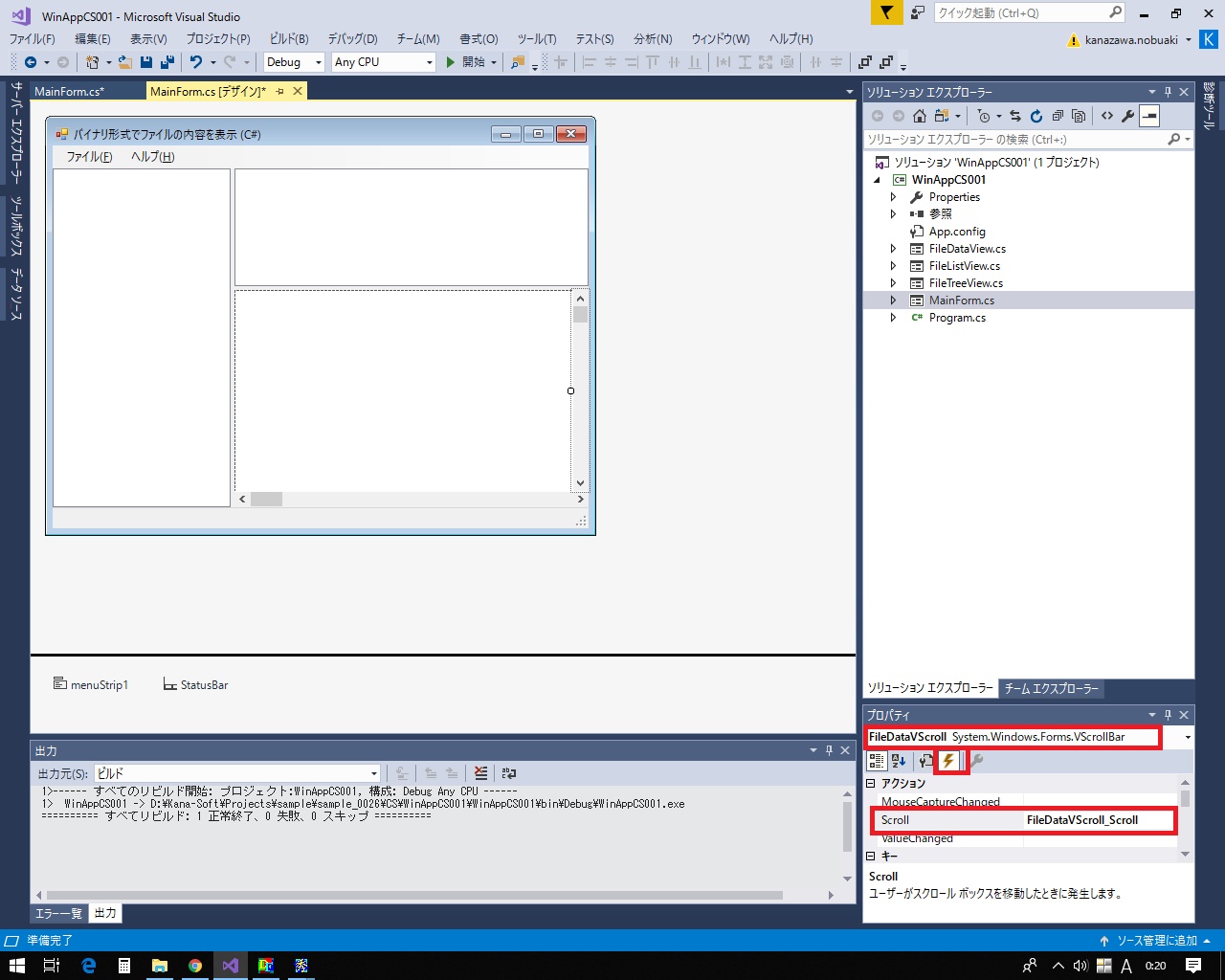1225x980 pixels.
Task: Open the Debug configuration dropdown
Action: [295, 62]
